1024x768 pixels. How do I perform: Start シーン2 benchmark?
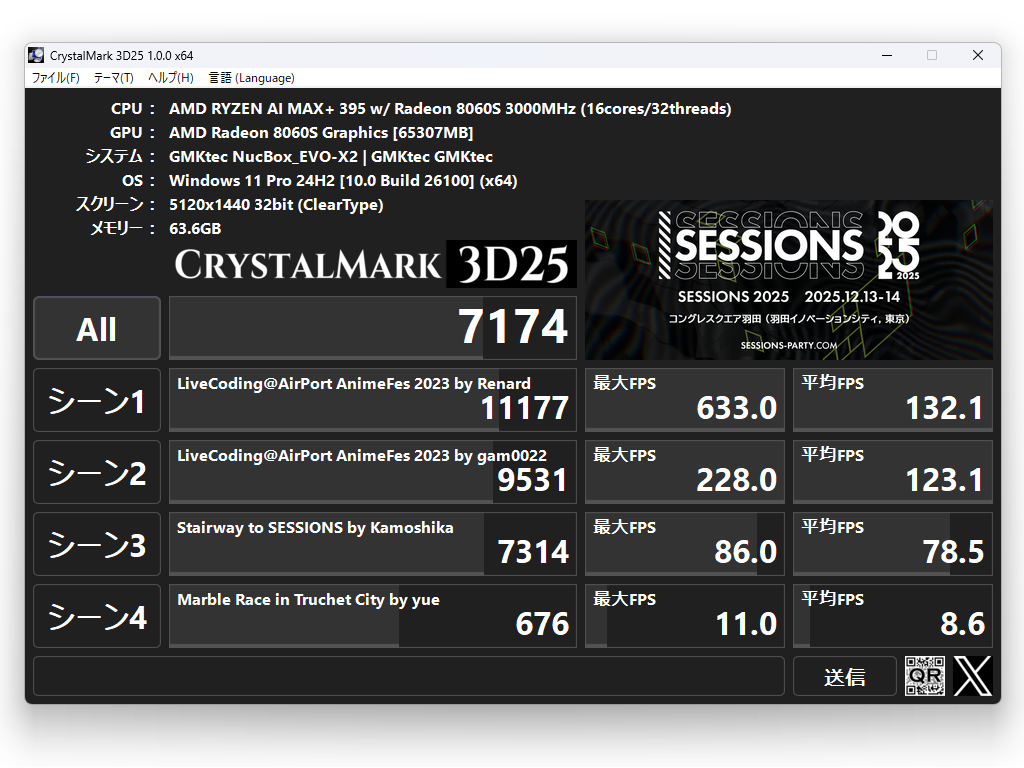pos(96,471)
